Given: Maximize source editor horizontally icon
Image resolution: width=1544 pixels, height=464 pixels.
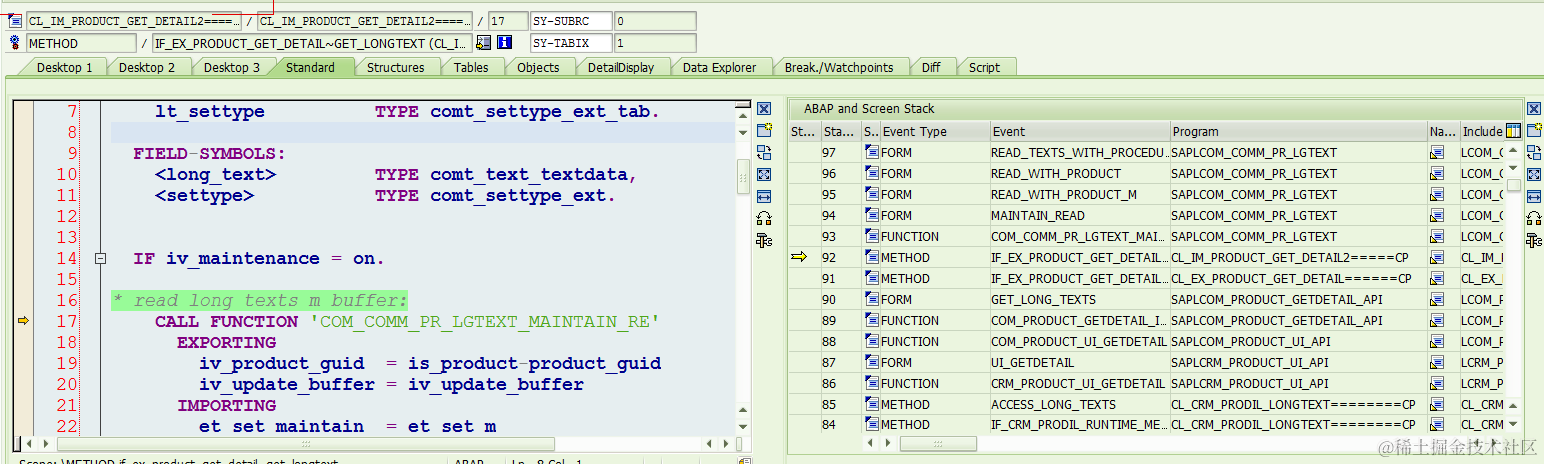Looking at the screenshot, I should coord(764,196).
